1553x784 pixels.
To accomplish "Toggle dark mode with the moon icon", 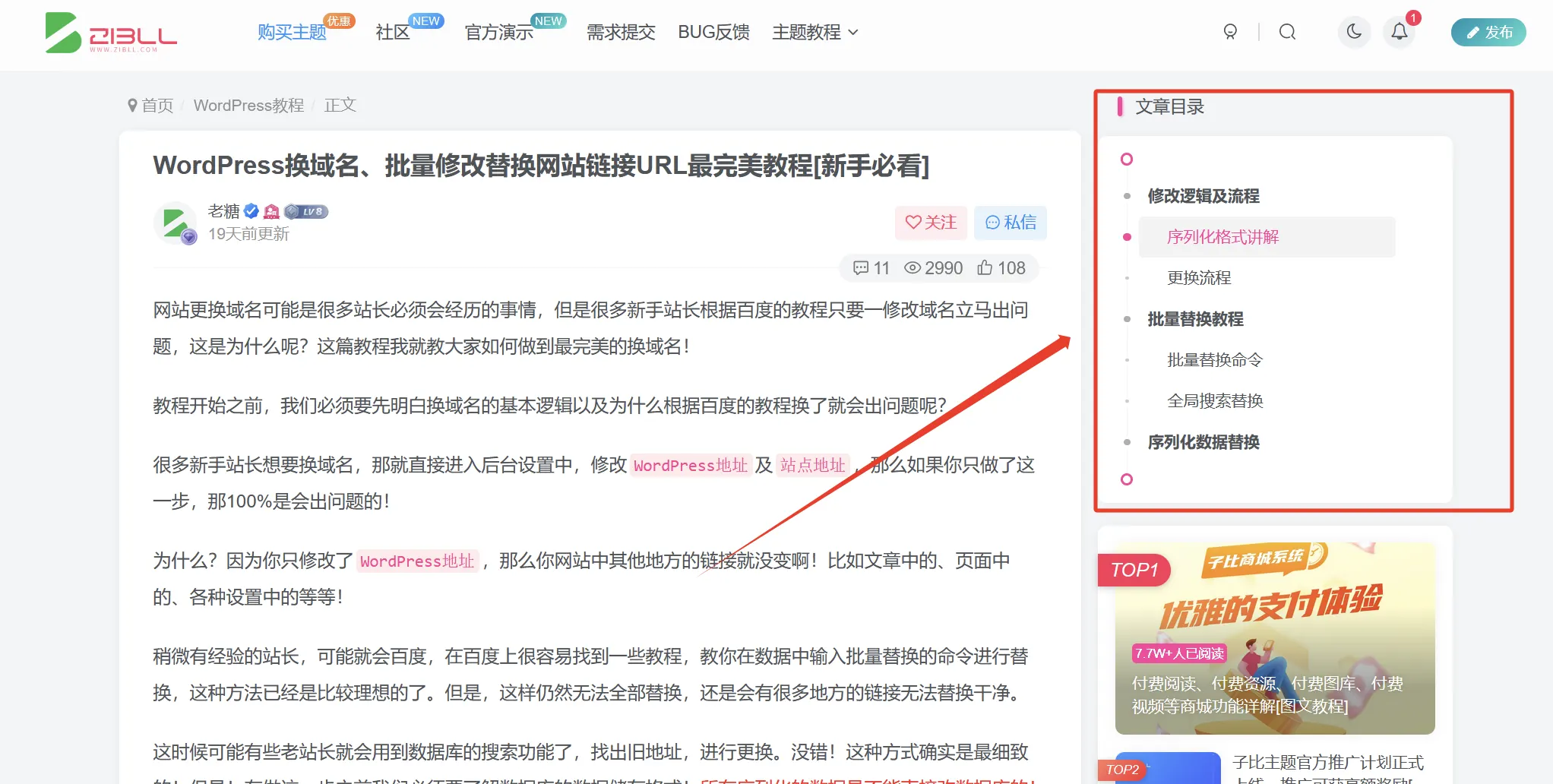I will 1354,32.
